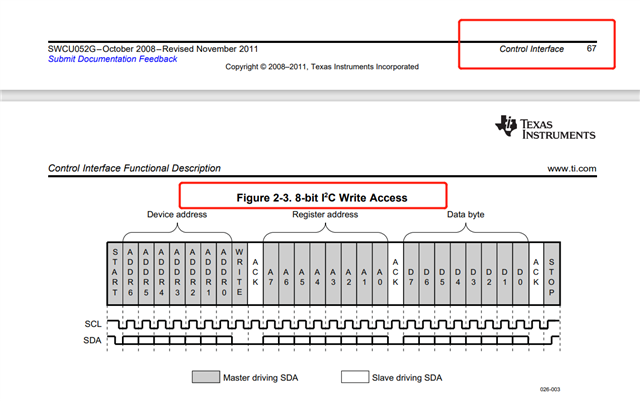Select the ADDR6 cell in the diagram

point(131,273)
